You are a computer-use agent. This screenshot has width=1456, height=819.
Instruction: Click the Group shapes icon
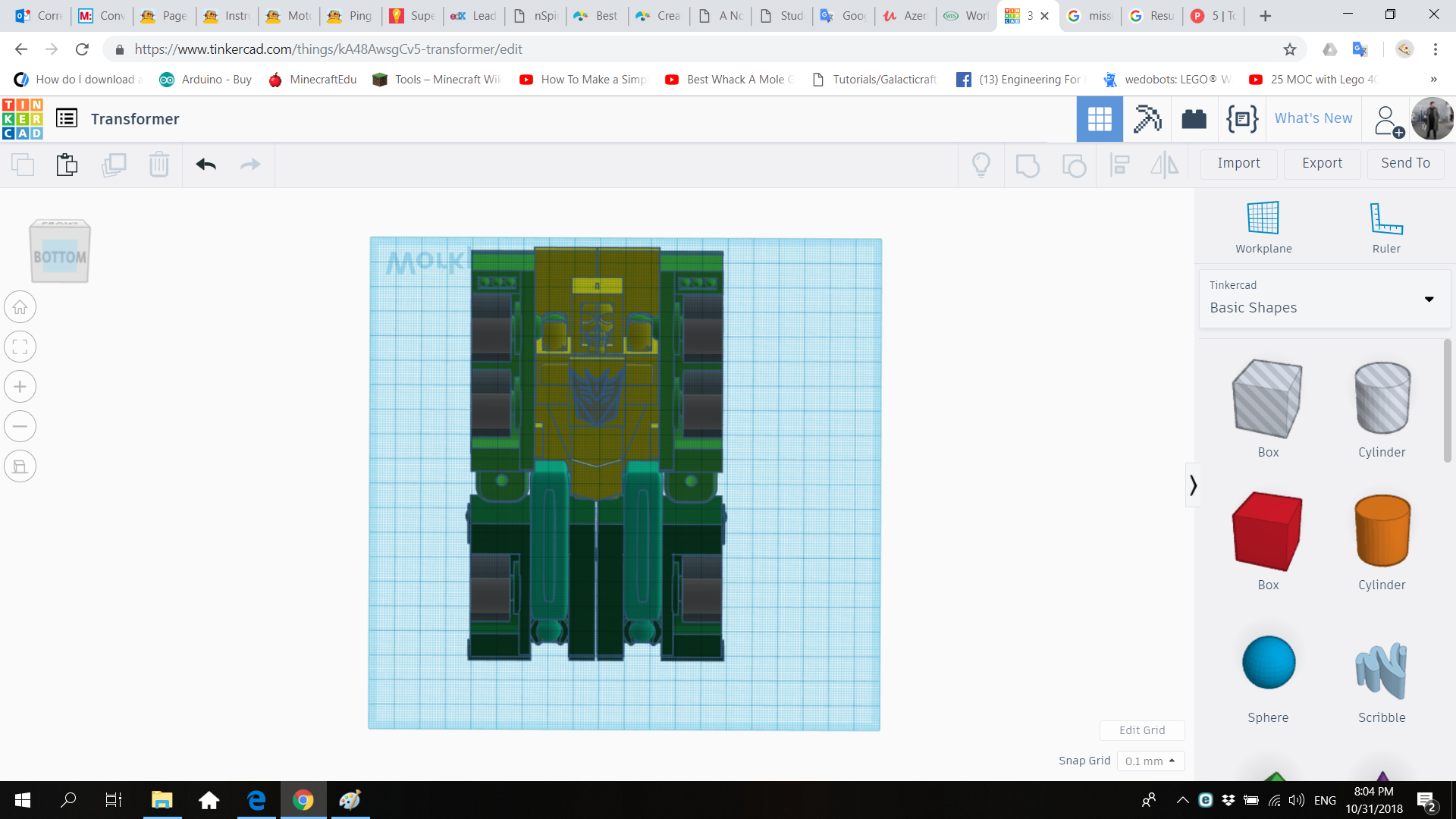1028,165
